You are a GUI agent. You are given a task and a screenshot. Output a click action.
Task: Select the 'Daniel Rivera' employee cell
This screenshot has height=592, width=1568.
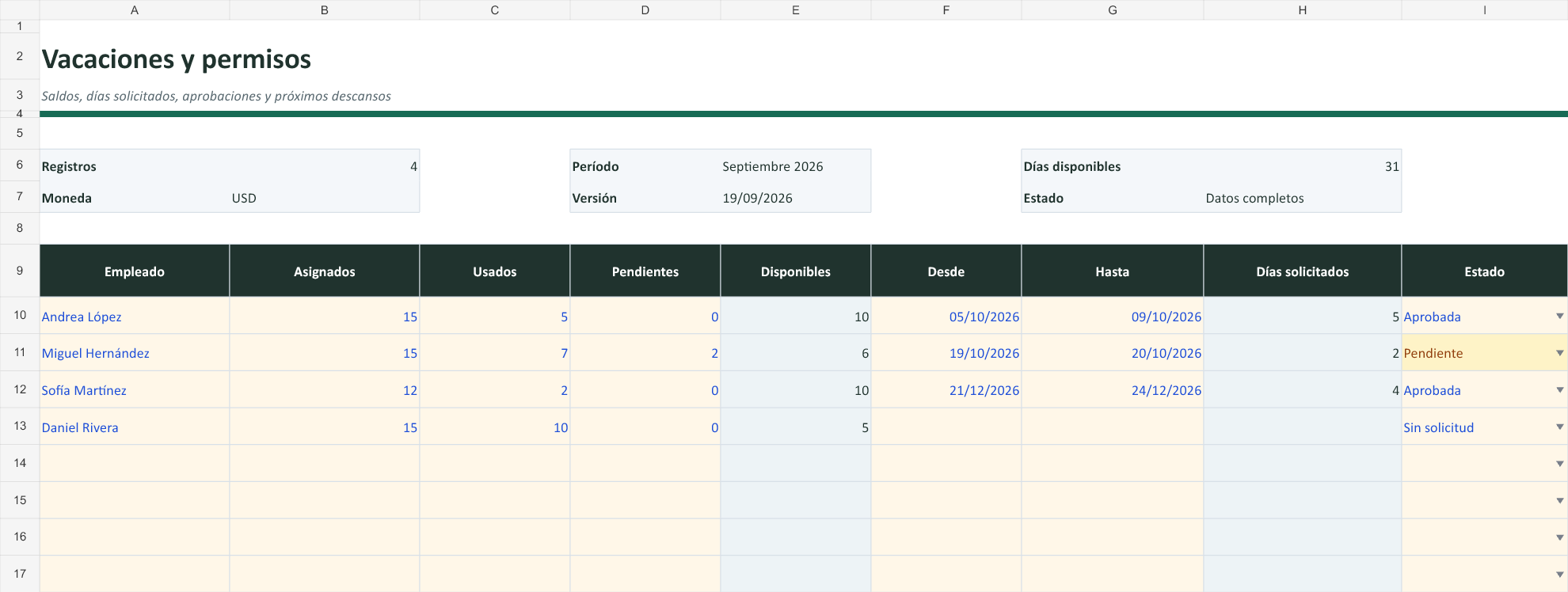tap(135, 427)
